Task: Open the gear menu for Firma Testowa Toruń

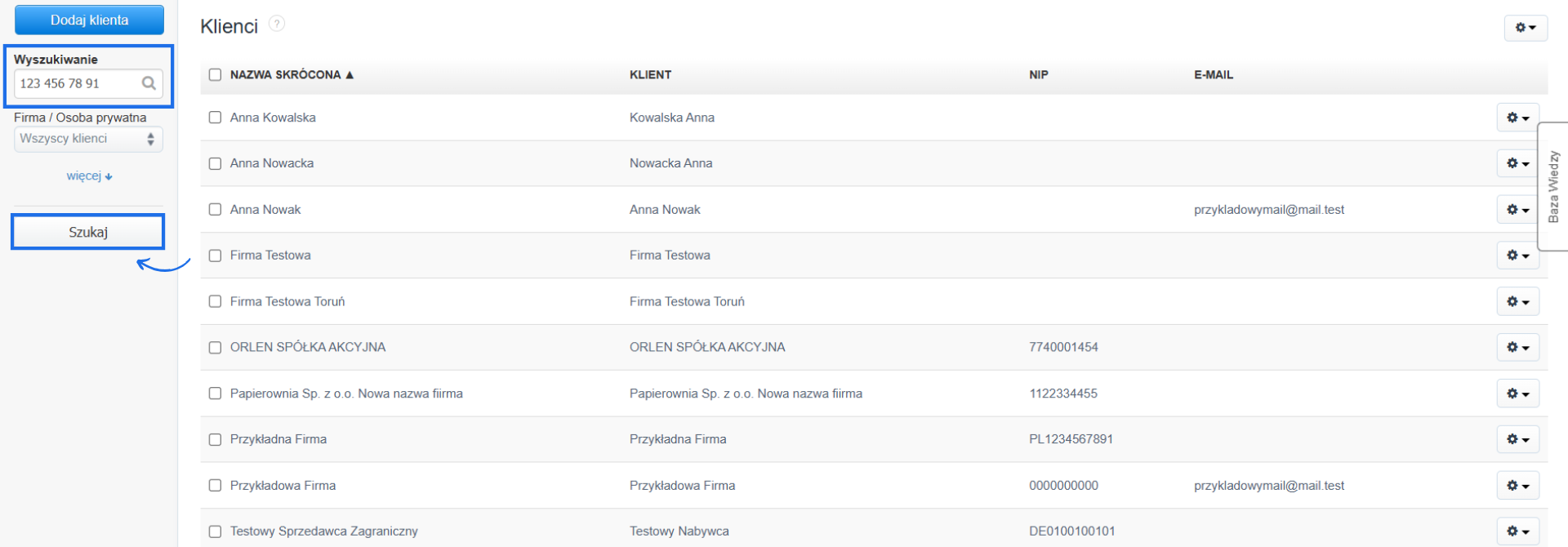Action: click(1517, 301)
